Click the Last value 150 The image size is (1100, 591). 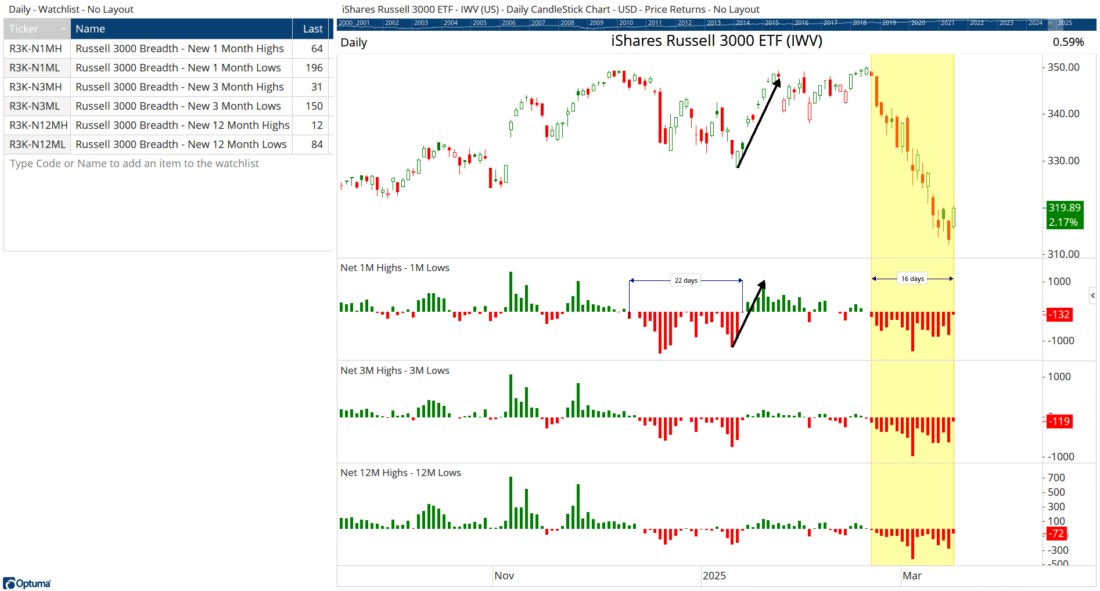pyautogui.click(x=314, y=106)
